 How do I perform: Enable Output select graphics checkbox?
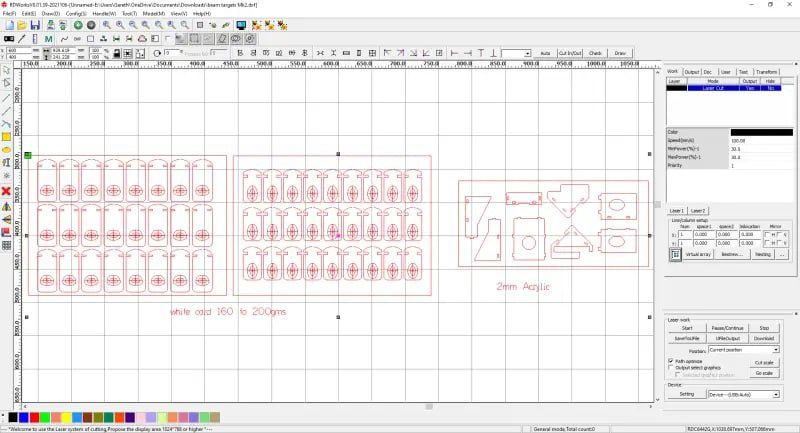(670, 367)
